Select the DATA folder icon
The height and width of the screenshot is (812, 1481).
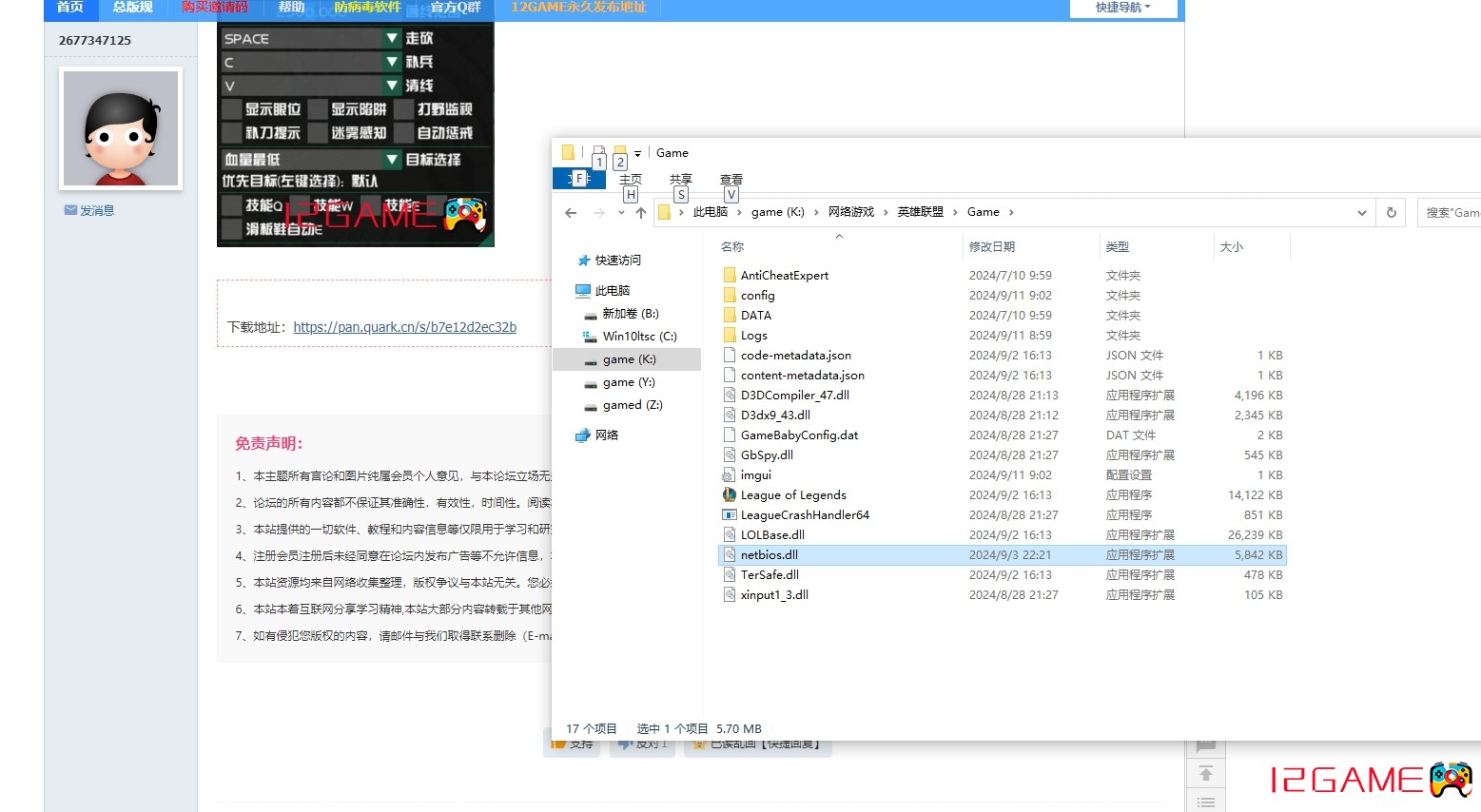(730, 315)
